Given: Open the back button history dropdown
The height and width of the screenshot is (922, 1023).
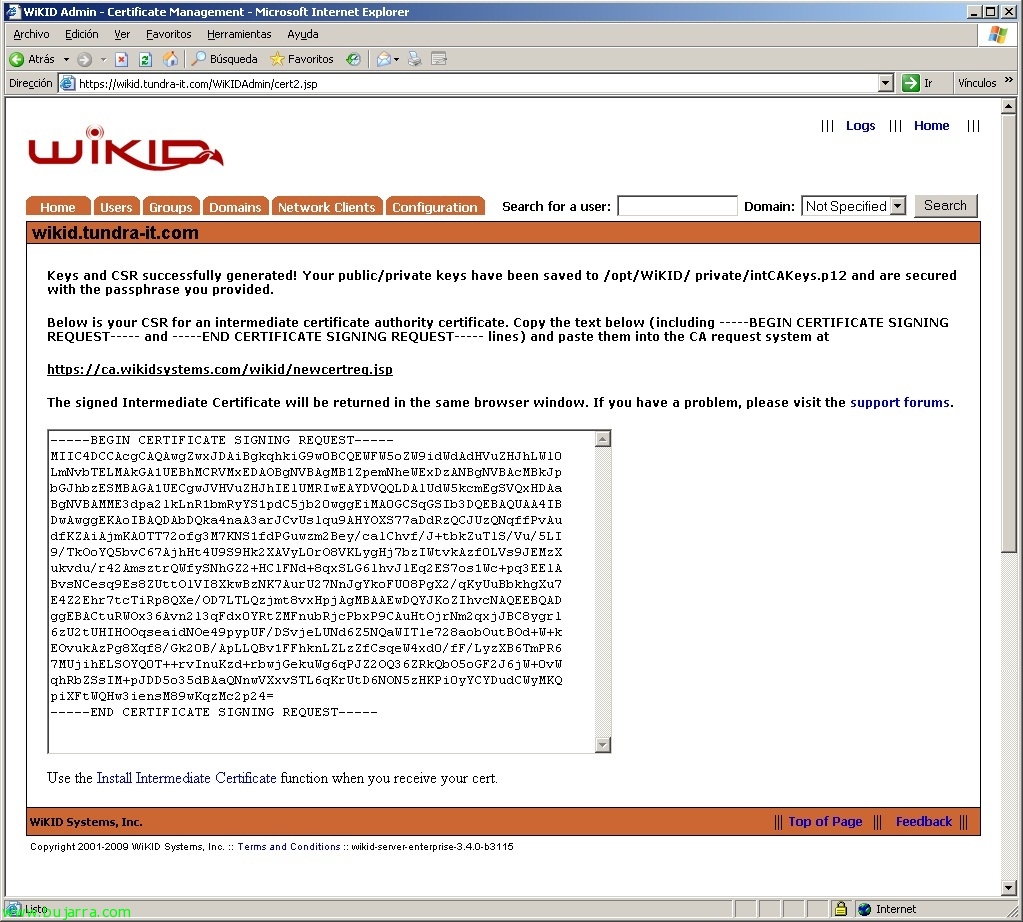Looking at the screenshot, I should click(x=66, y=59).
